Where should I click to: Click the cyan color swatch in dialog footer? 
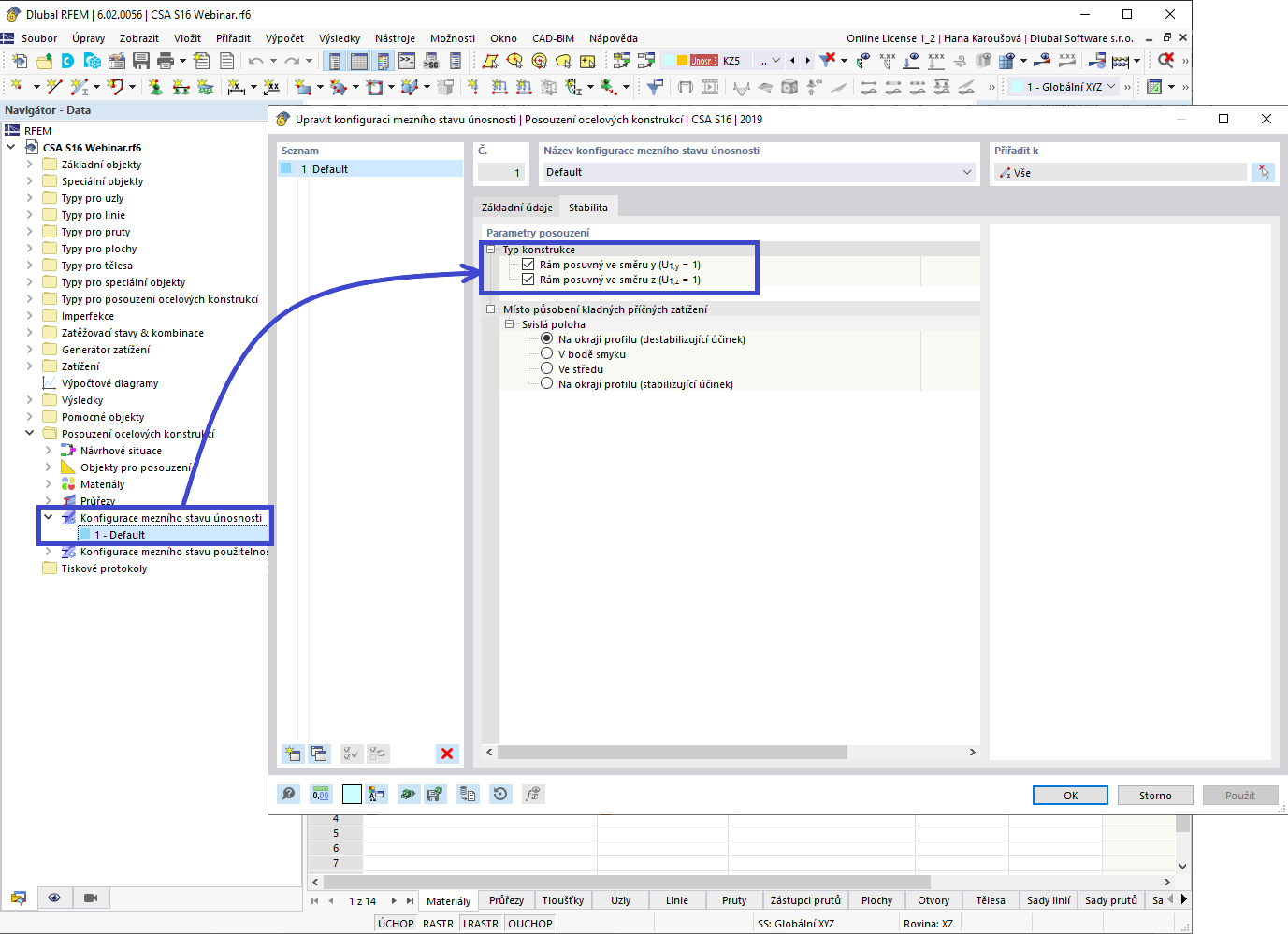[352, 795]
